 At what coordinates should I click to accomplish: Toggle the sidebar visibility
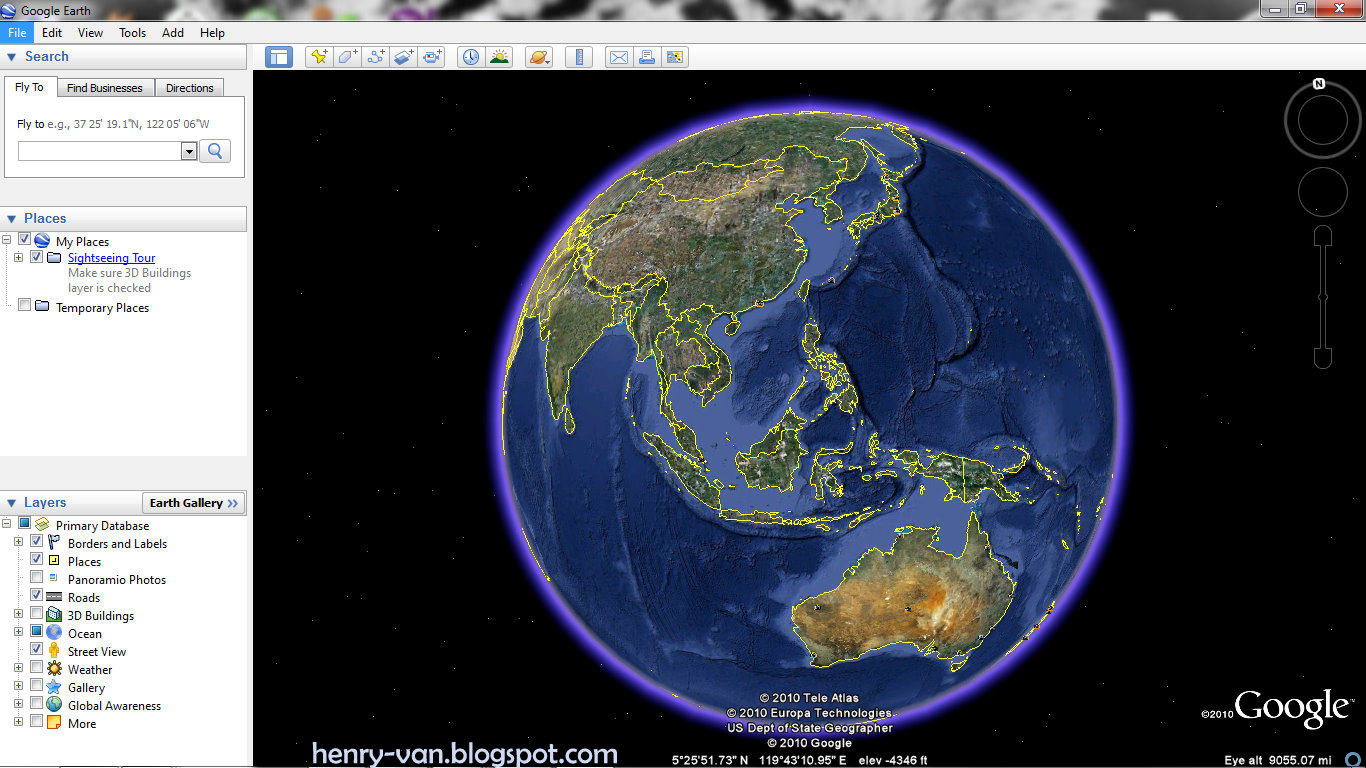point(278,57)
